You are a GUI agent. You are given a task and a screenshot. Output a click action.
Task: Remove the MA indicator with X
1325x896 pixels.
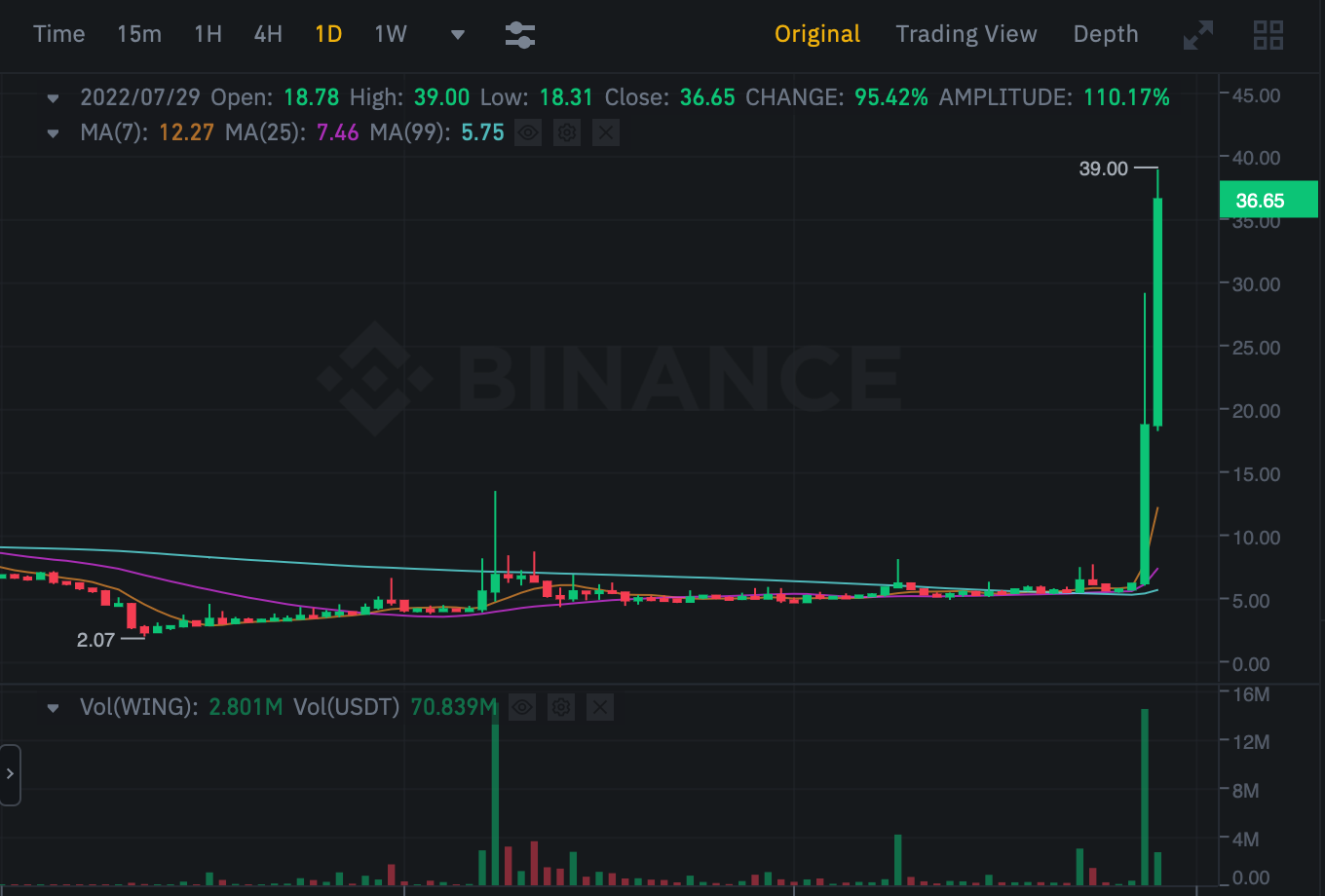tap(606, 132)
